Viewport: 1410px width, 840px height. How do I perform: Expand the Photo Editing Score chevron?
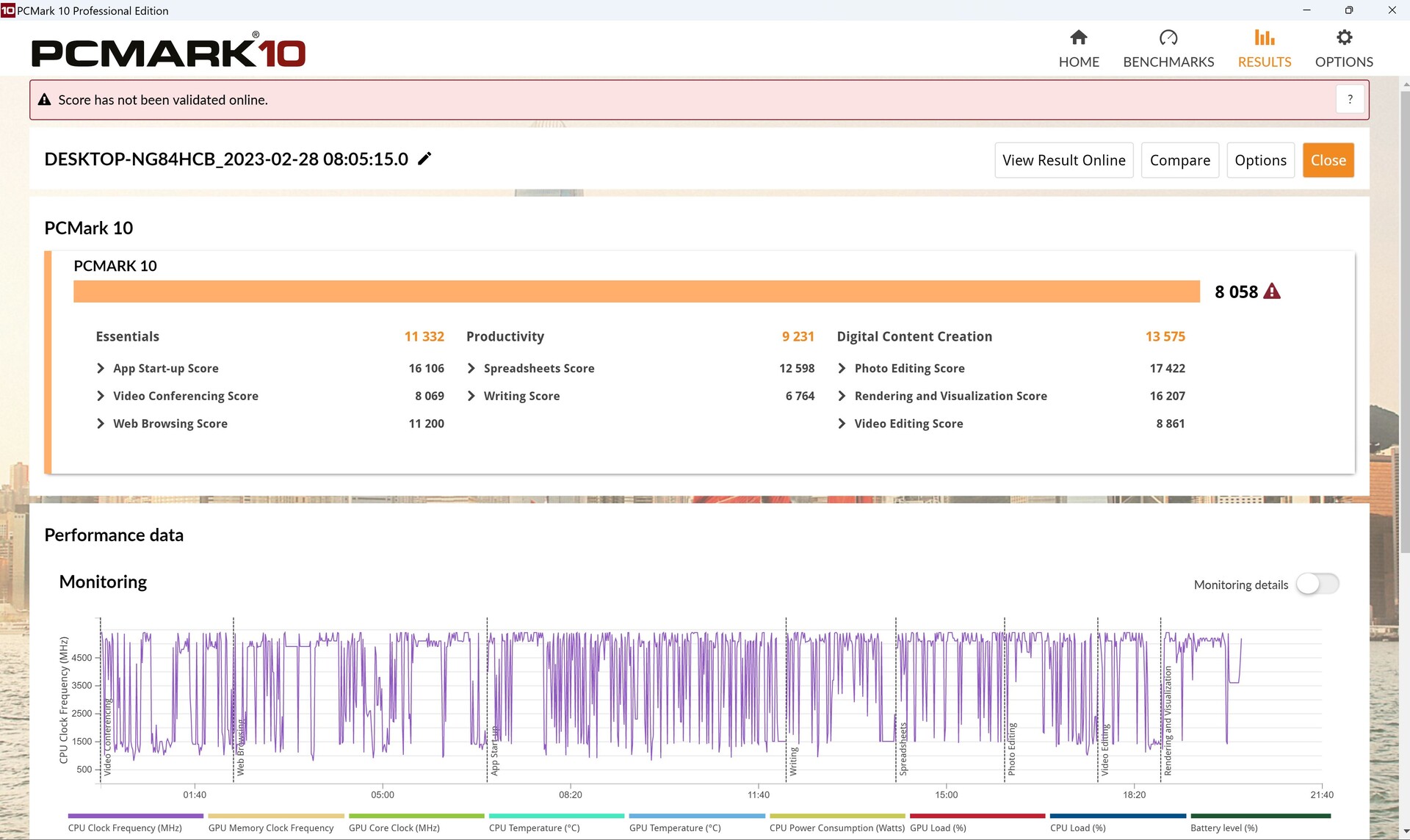[x=842, y=369]
